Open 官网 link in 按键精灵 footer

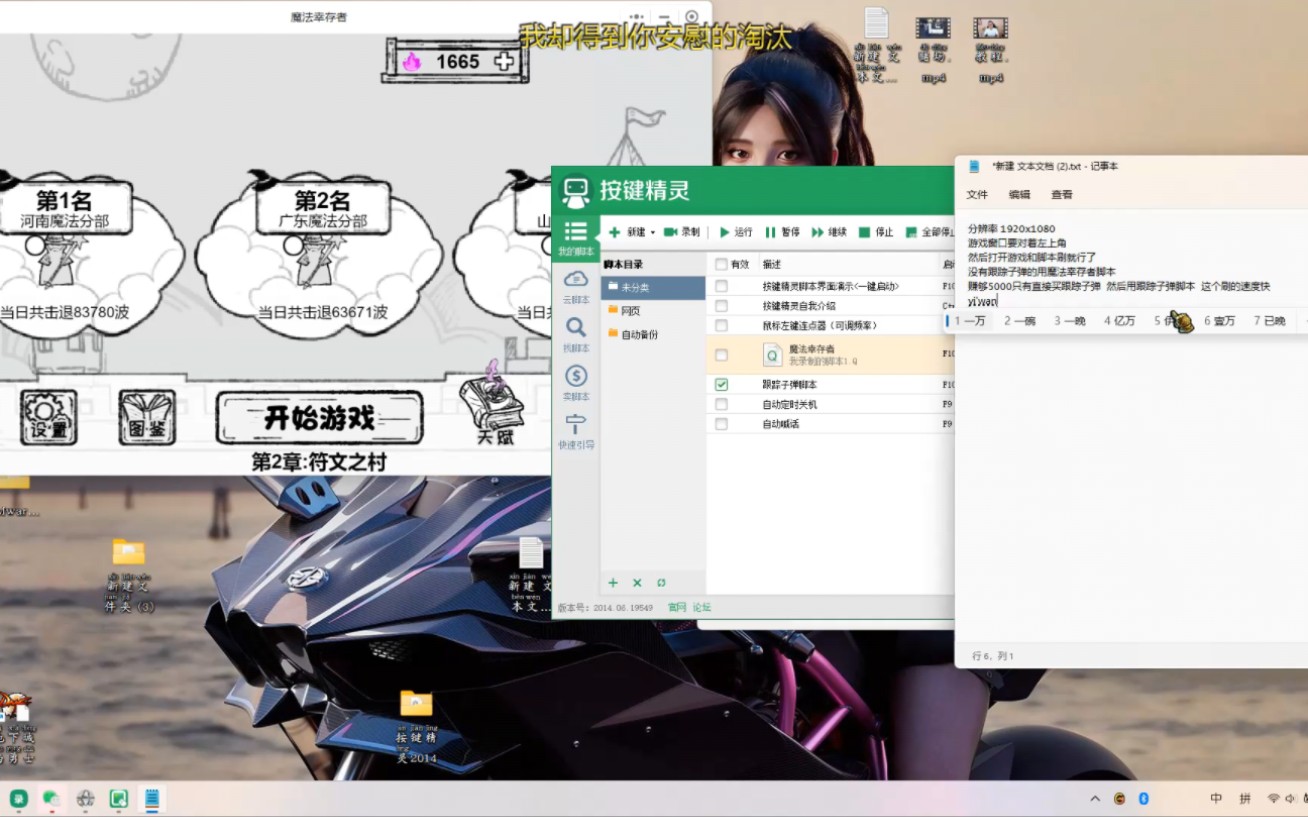(677, 607)
